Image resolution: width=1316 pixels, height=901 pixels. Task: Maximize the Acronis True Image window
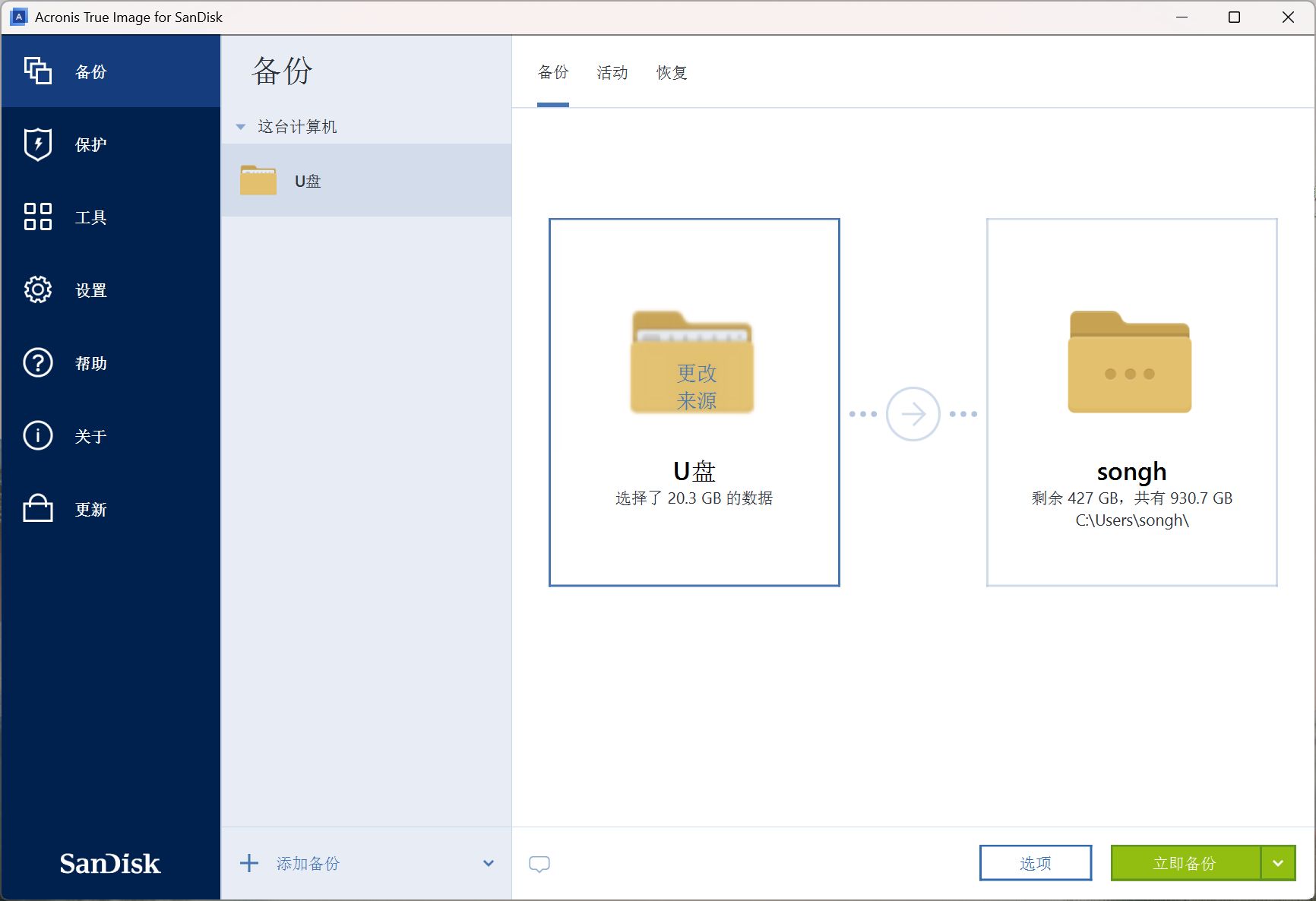point(1235,17)
